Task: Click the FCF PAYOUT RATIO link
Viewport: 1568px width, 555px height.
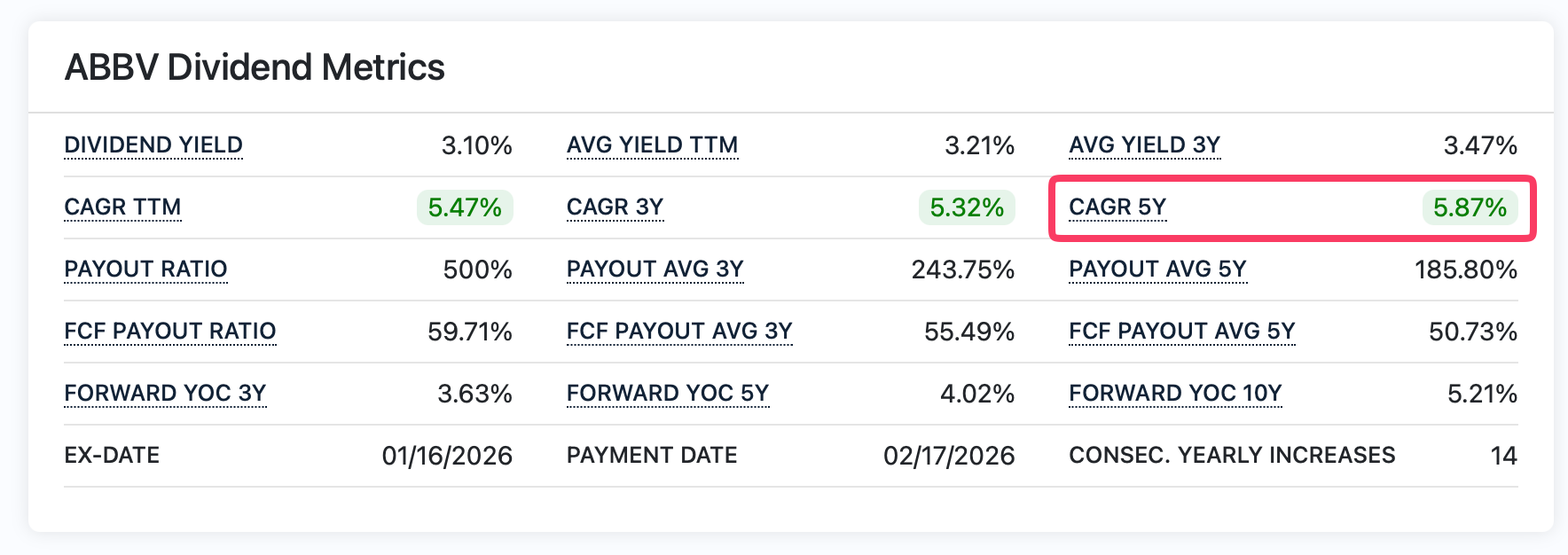Action: click(x=169, y=330)
